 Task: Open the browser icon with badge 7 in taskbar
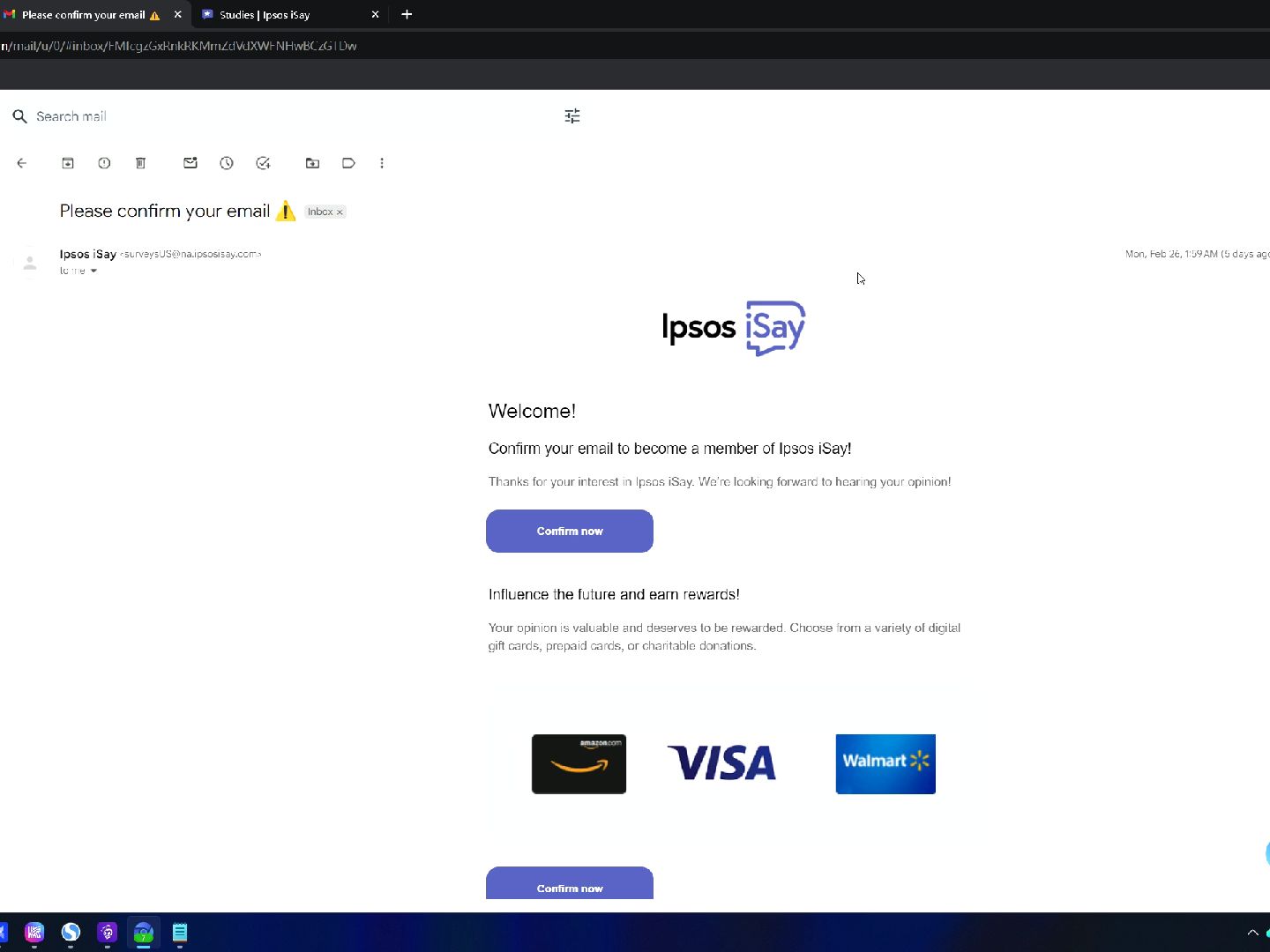pyautogui.click(x=143, y=933)
